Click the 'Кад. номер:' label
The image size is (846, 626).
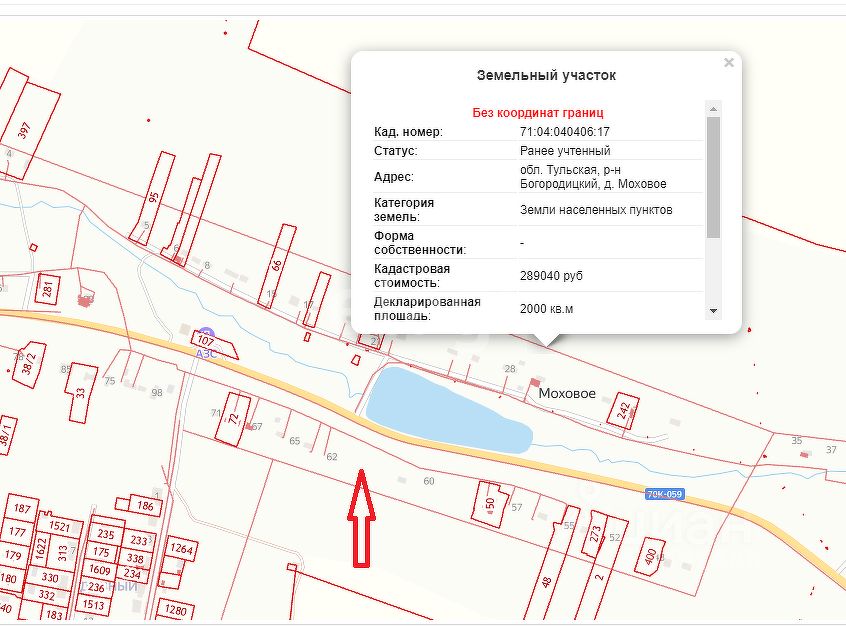(x=408, y=132)
